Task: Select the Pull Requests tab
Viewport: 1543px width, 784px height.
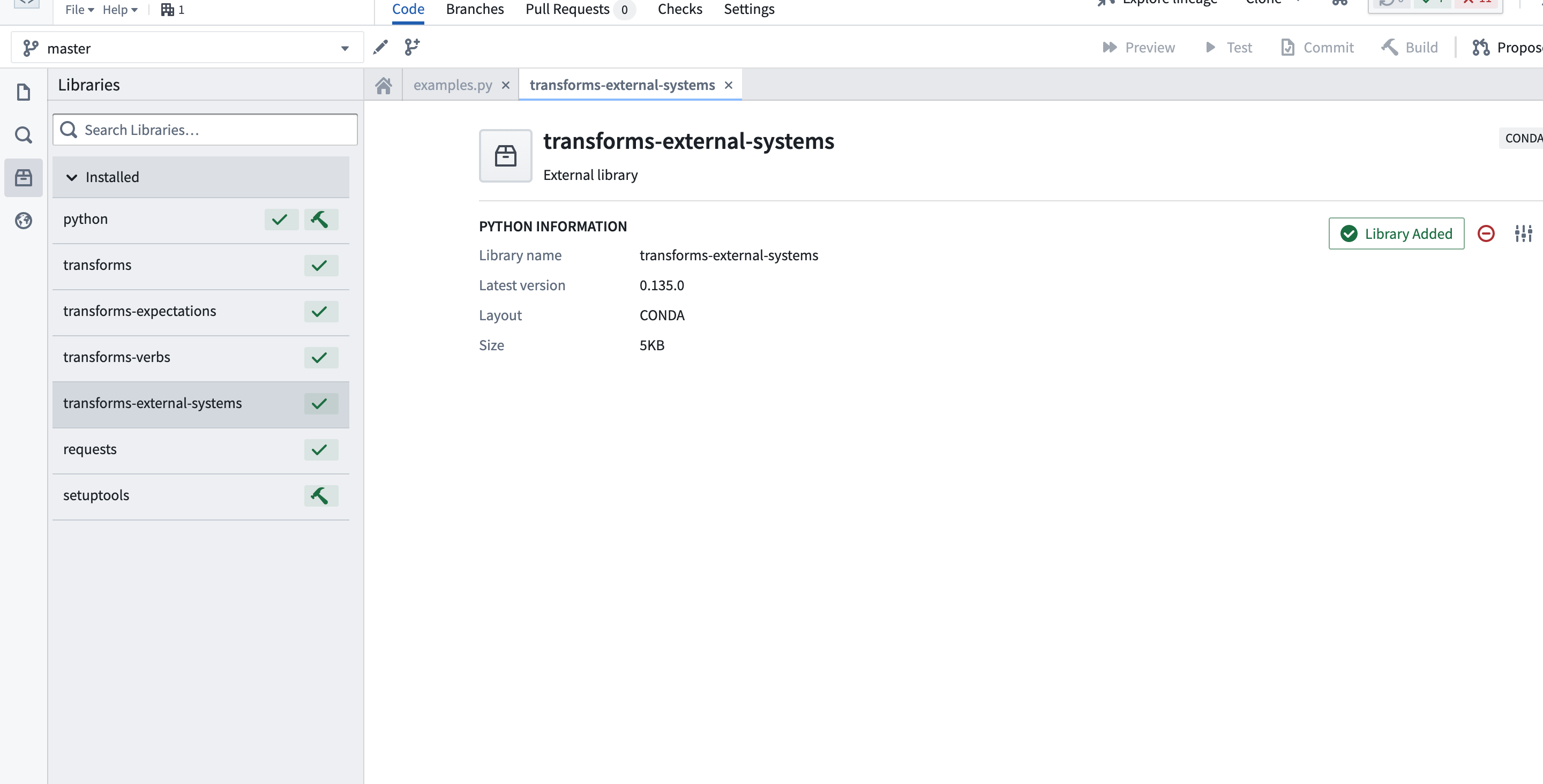Action: [567, 9]
